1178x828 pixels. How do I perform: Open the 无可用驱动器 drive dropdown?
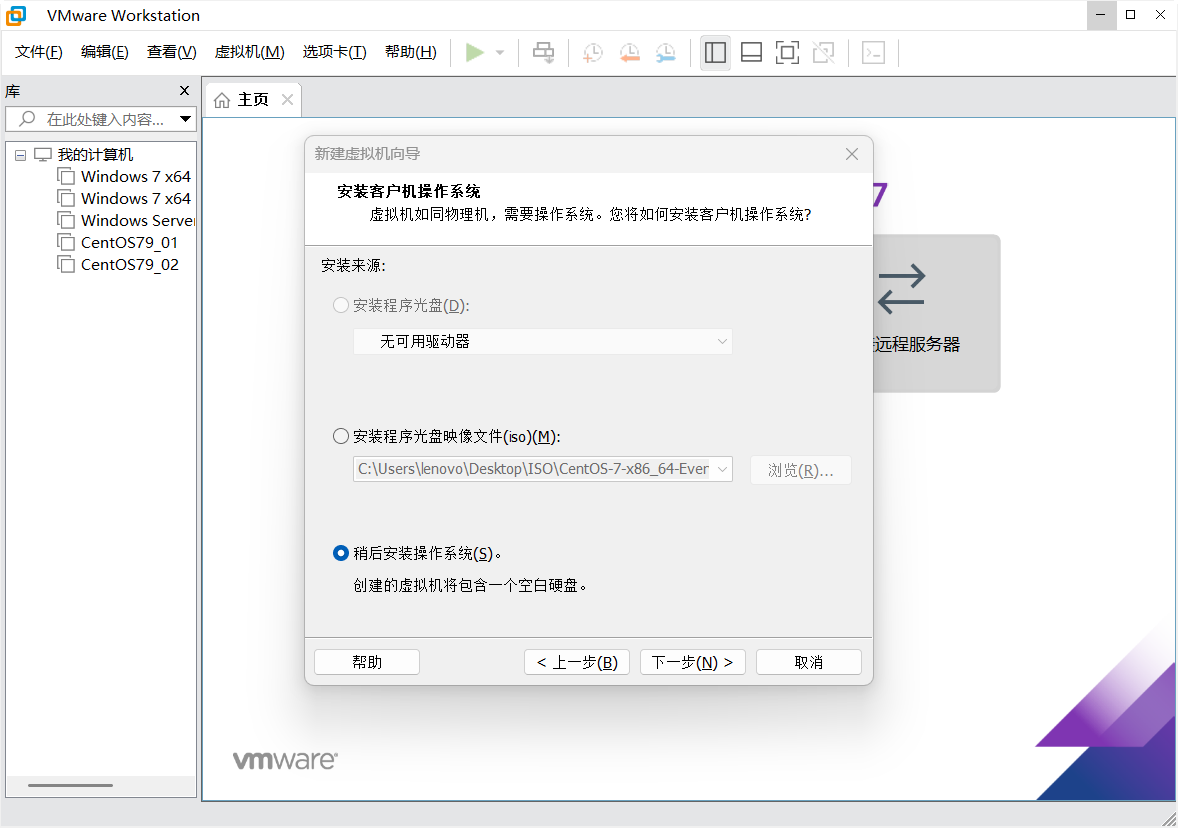pos(542,342)
